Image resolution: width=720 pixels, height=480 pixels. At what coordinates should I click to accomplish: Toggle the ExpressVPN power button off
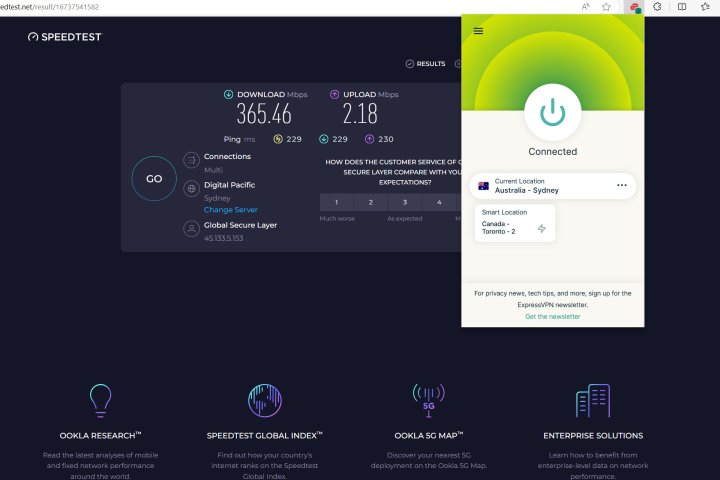click(552, 112)
